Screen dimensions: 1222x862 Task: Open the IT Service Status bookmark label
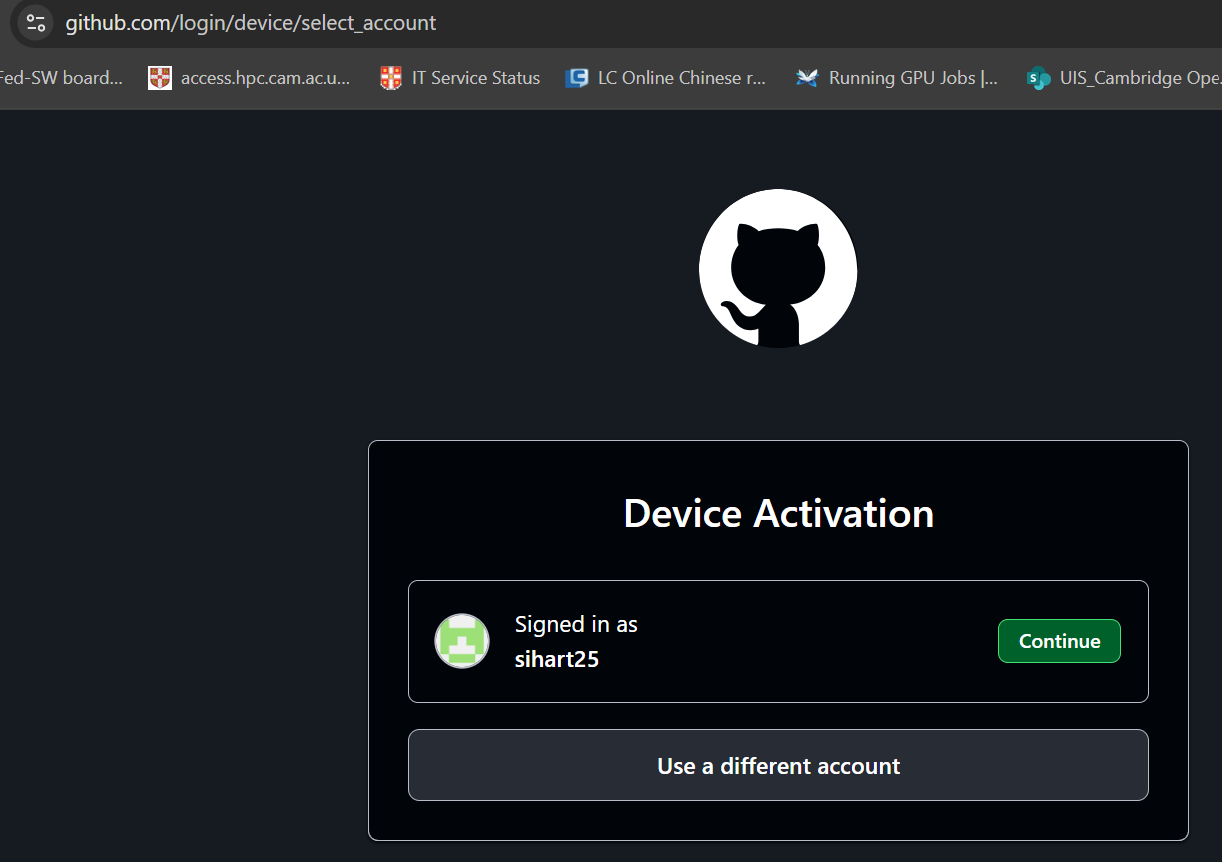pyautogui.click(x=475, y=78)
